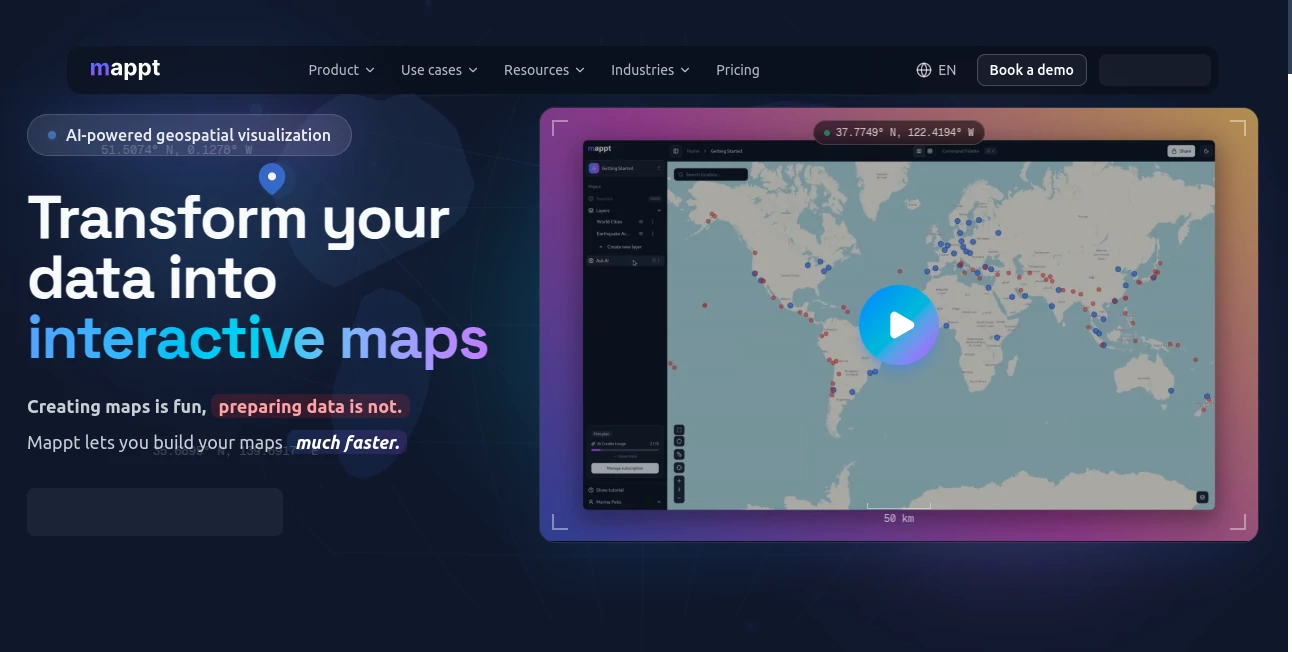
Task: Click the AI Credits Usage progress bar
Action: point(625,450)
